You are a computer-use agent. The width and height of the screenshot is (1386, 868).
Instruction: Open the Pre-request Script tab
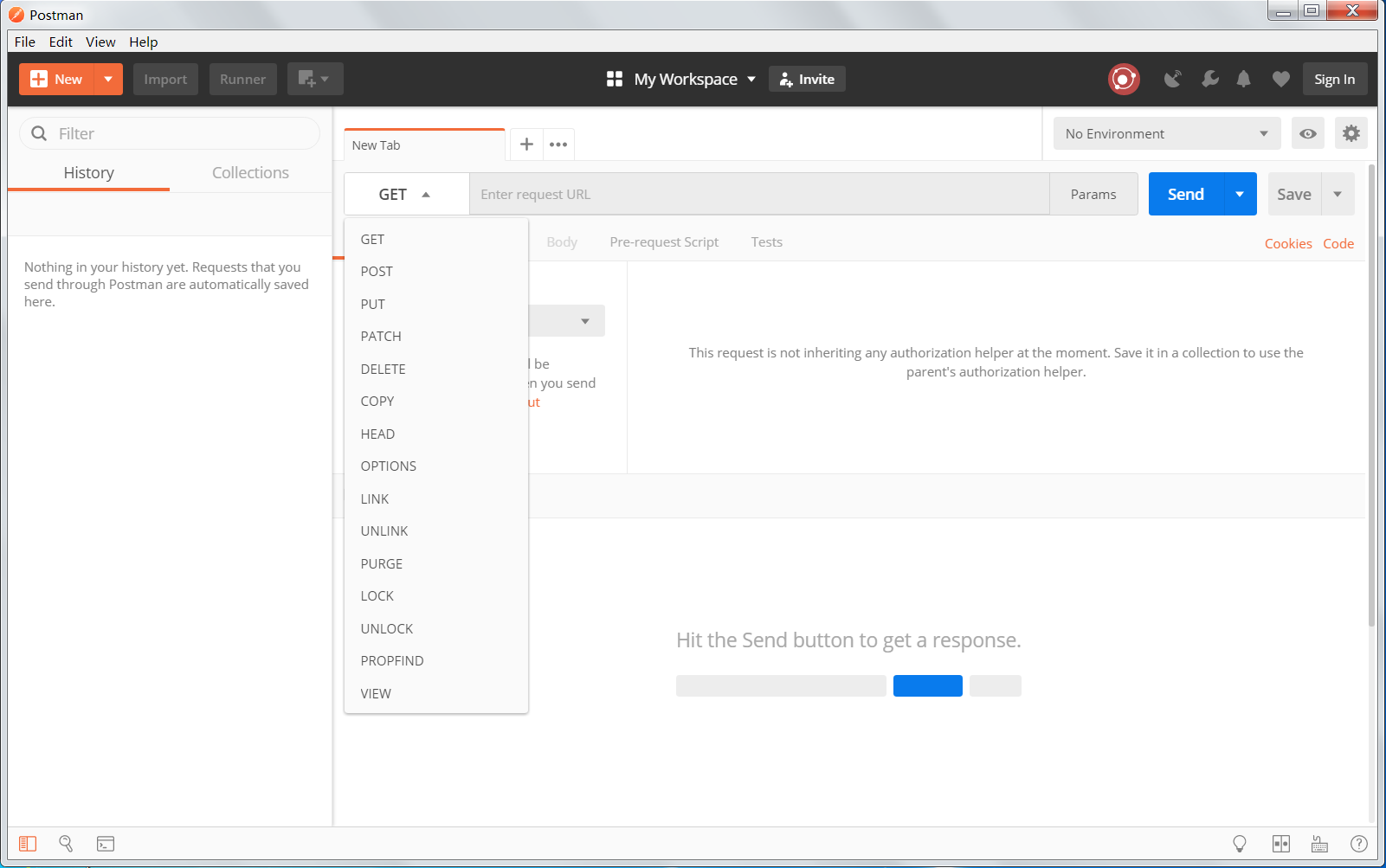tap(664, 242)
